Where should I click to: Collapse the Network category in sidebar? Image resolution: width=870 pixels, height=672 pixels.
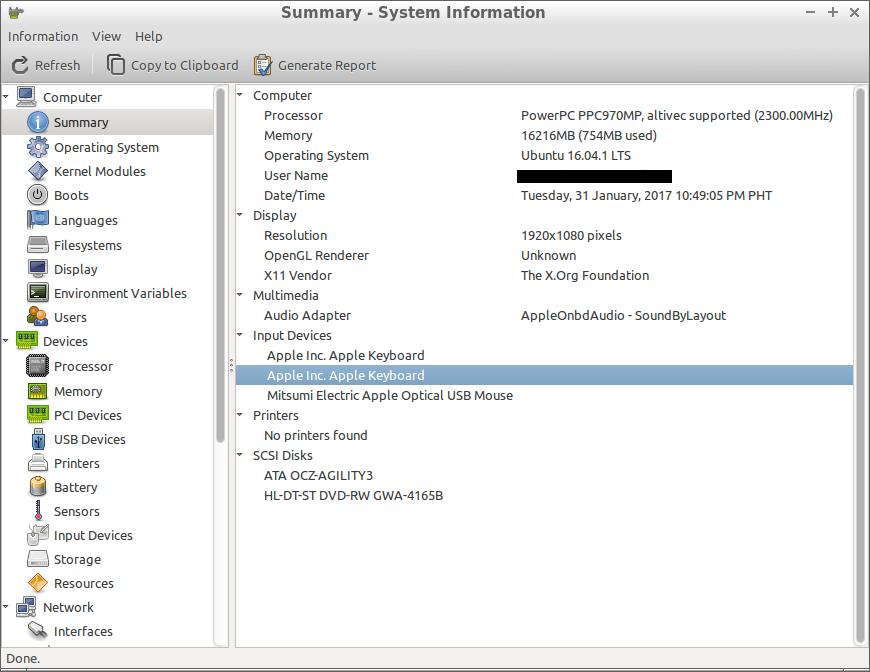(x=6, y=607)
